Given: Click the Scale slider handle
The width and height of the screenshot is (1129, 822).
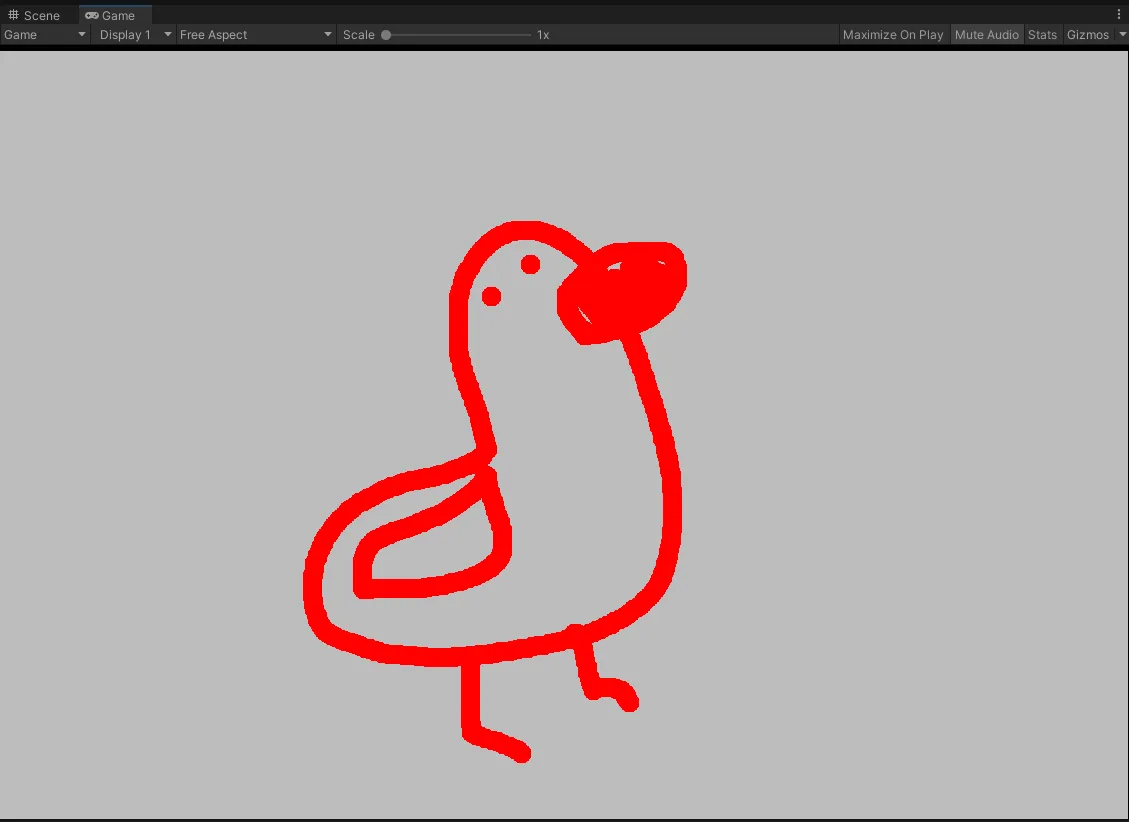Looking at the screenshot, I should click(x=386, y=35).
